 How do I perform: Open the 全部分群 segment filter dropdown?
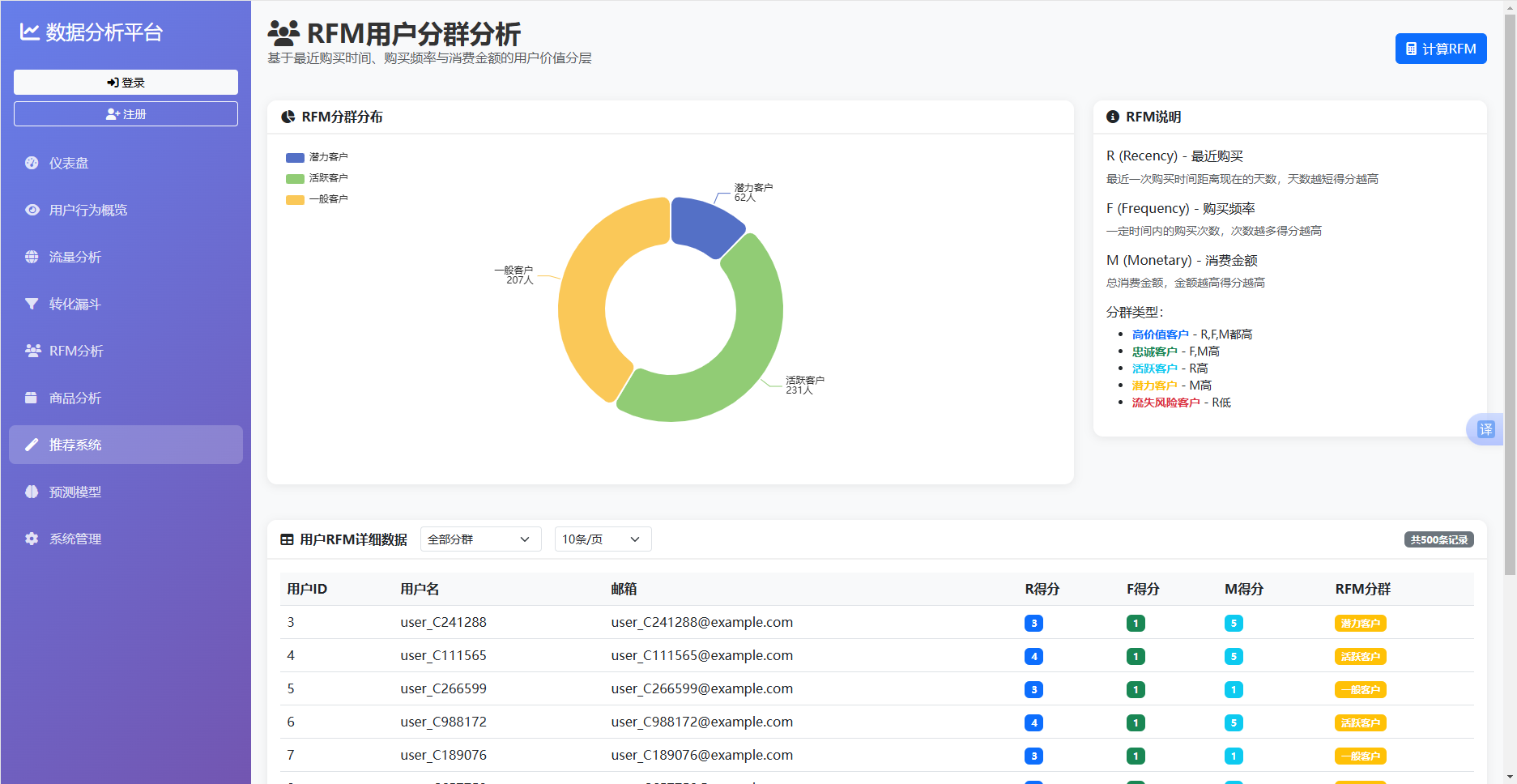(x=480, y=539)
